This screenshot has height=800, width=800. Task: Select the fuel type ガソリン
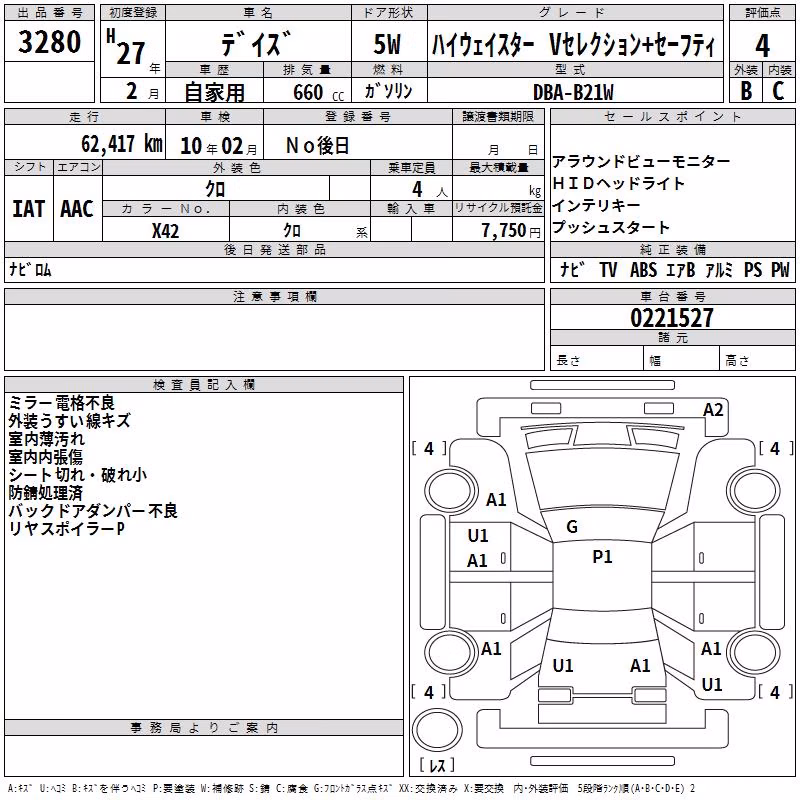388,91
